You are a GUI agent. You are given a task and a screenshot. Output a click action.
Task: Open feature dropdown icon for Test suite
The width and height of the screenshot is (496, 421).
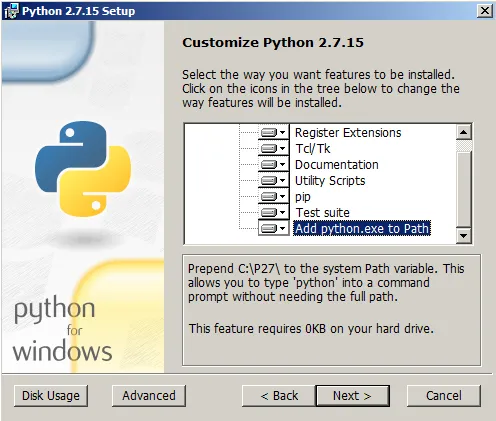(273, 213)
